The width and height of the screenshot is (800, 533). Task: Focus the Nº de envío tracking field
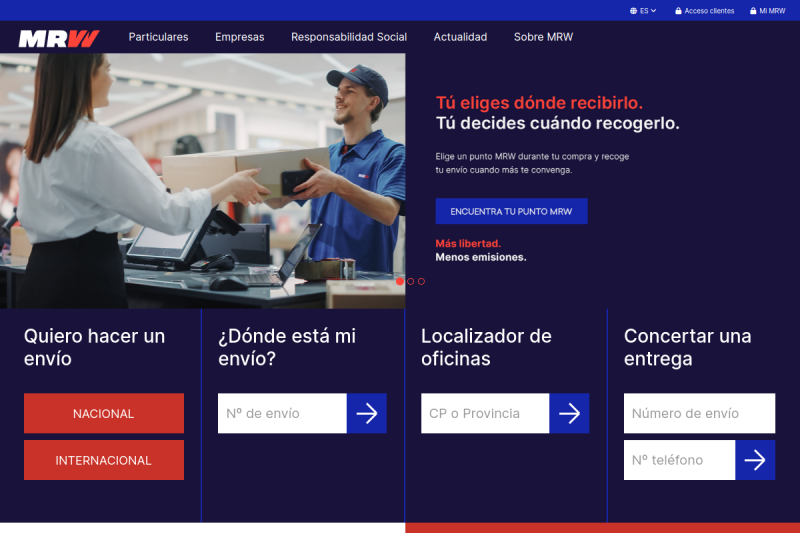click(282, 413)
